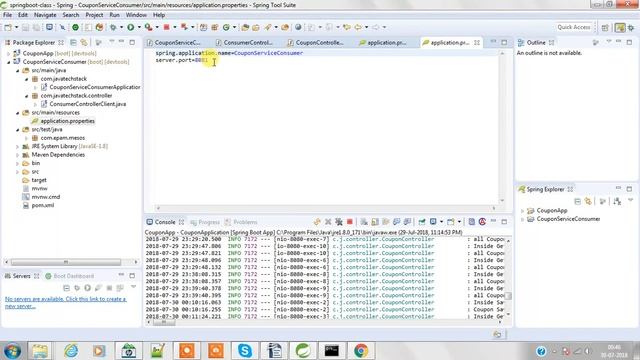Collapse the src/main/resources folder
The width and height of the screenshot is (640, 360).
(x=18, y=113)
